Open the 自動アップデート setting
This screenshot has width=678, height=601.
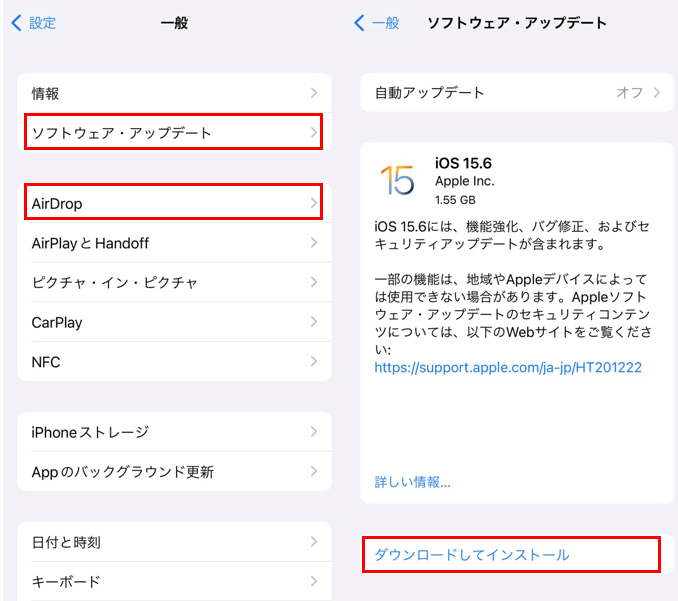click(517, 93)
